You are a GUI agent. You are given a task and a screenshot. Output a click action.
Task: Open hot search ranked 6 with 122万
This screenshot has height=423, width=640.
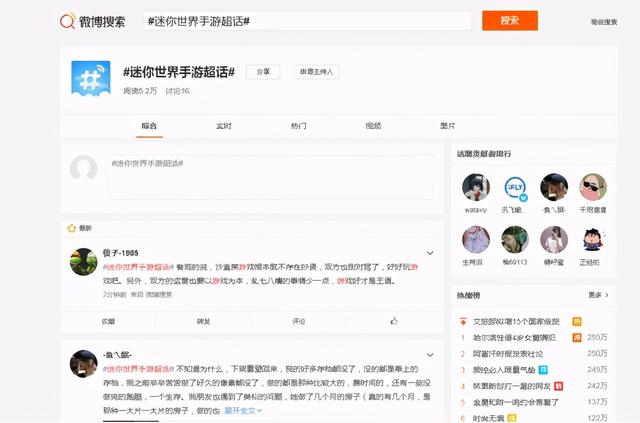point(488,418)
